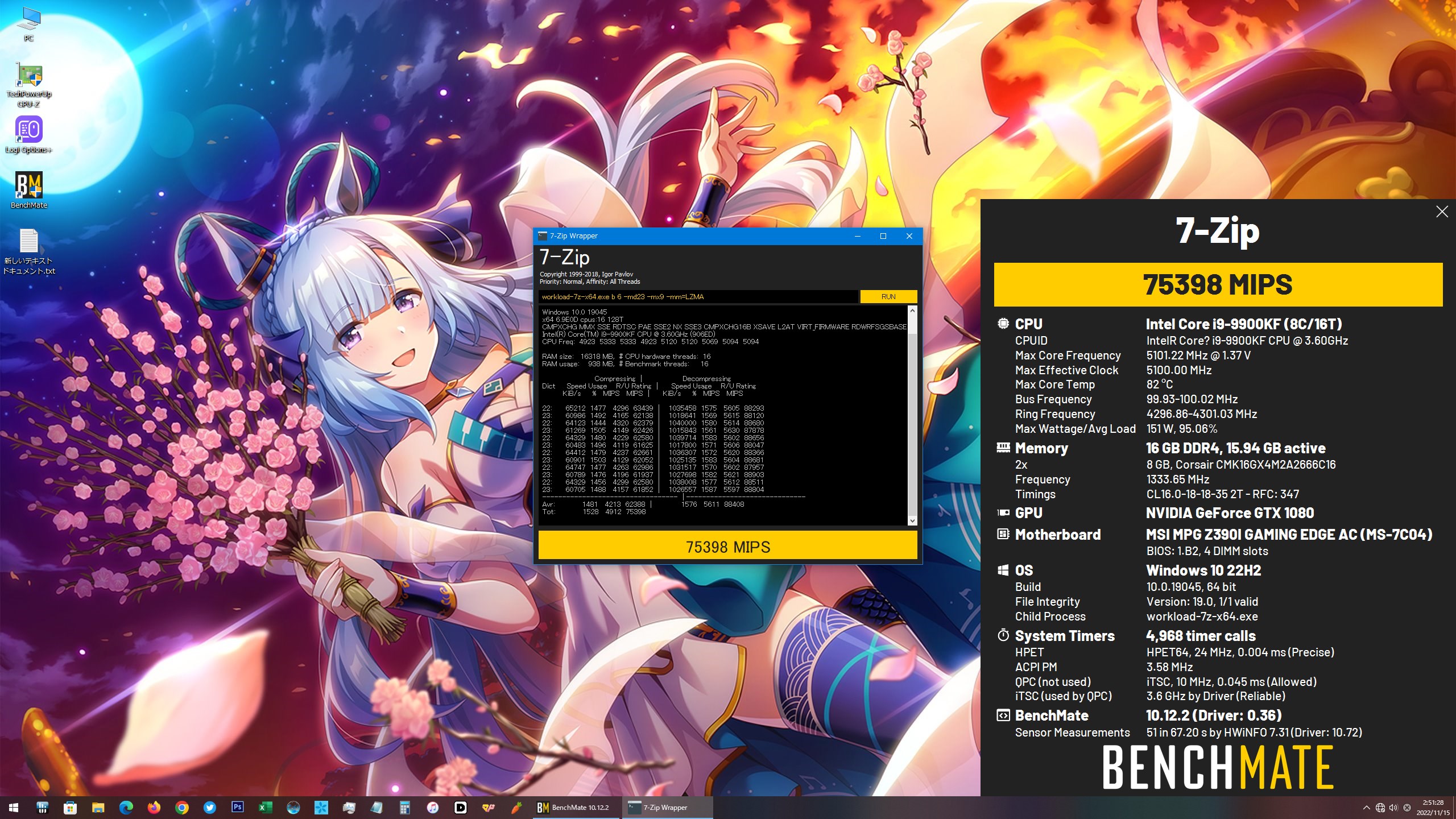Minimize the 7-Zip Wrapper window

tap(858, 236)
